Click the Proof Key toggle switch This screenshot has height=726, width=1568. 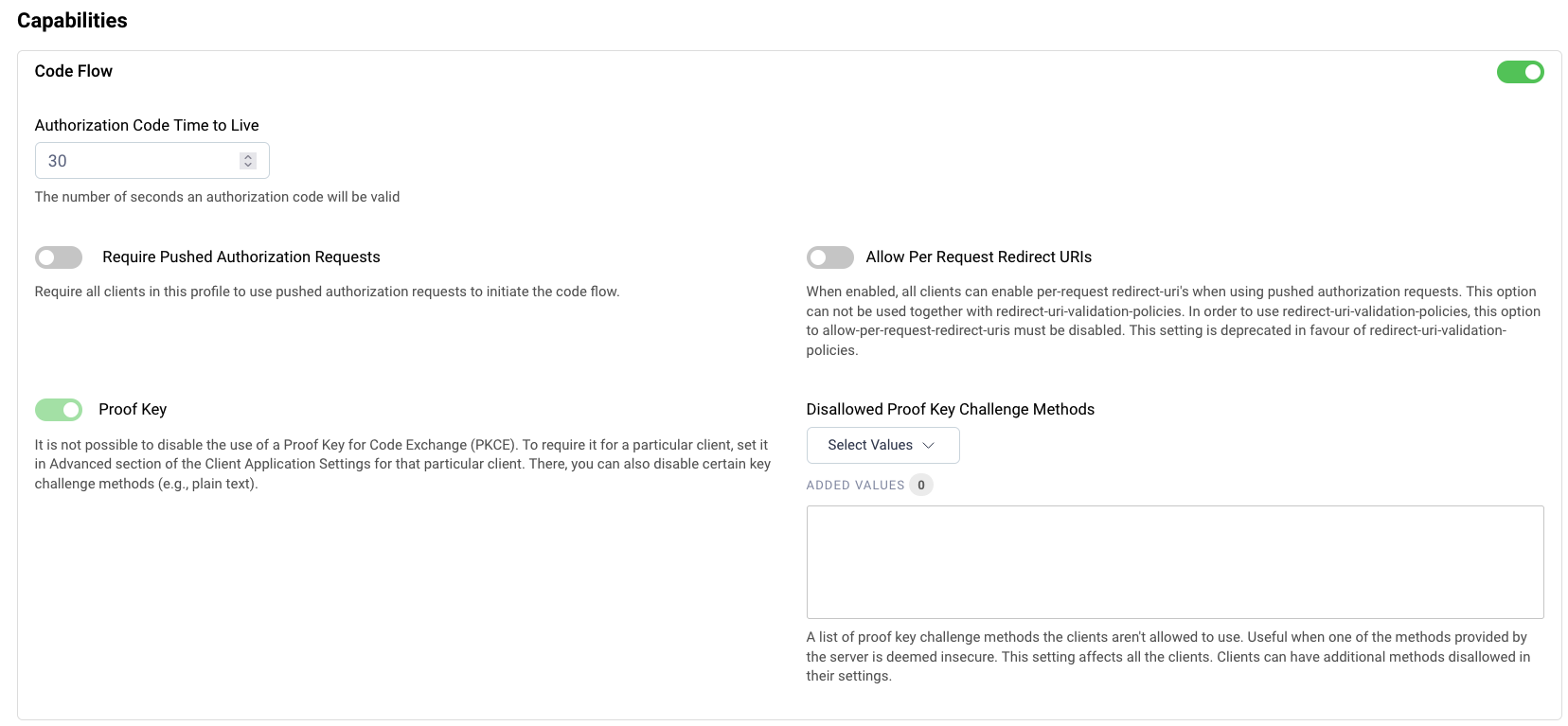pos(59,410)
